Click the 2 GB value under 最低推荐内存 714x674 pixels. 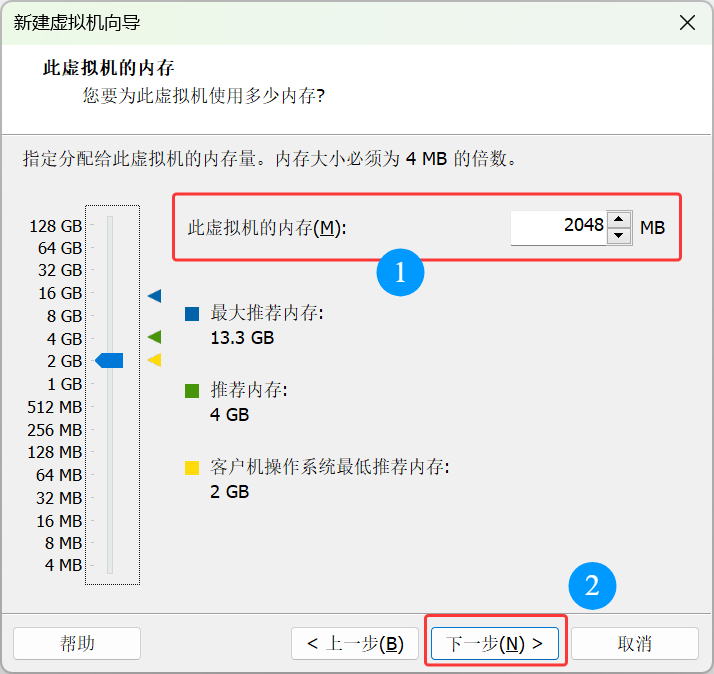point(230,492)
